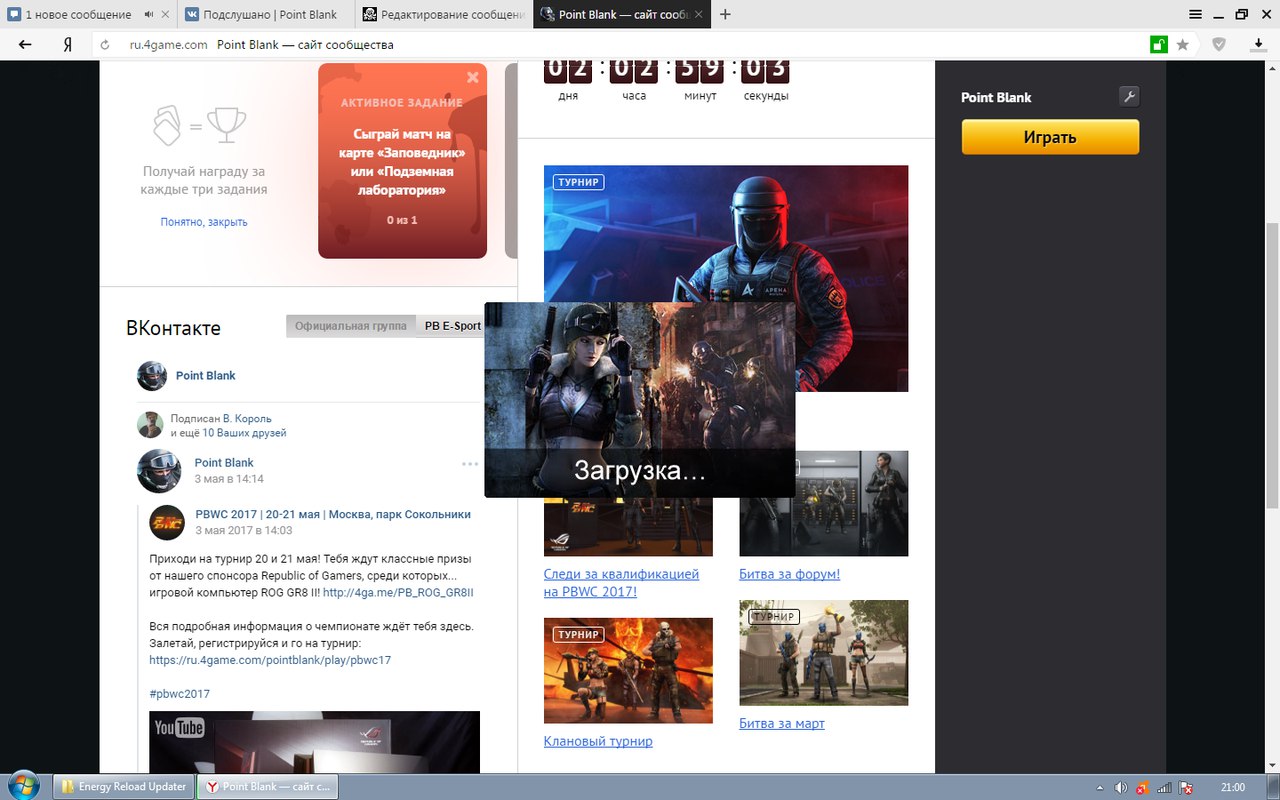Open post timestamp '3 мая в 14:14'
Viewport: 1280px width, 800px height.
tap(229, 479)
